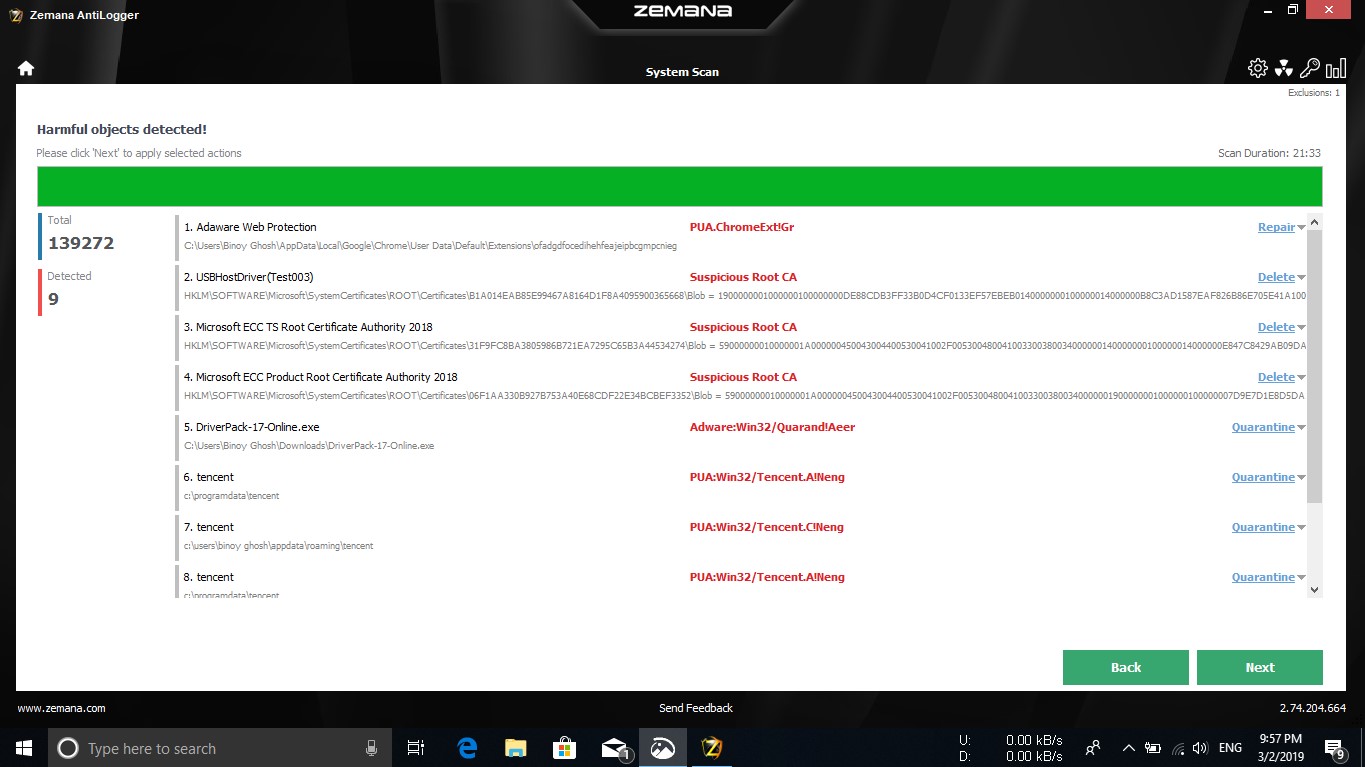Click the results list scrollbar thumb
Image resolution: width=1365 pixels, height=767 pixels.
pos(1315,366)
